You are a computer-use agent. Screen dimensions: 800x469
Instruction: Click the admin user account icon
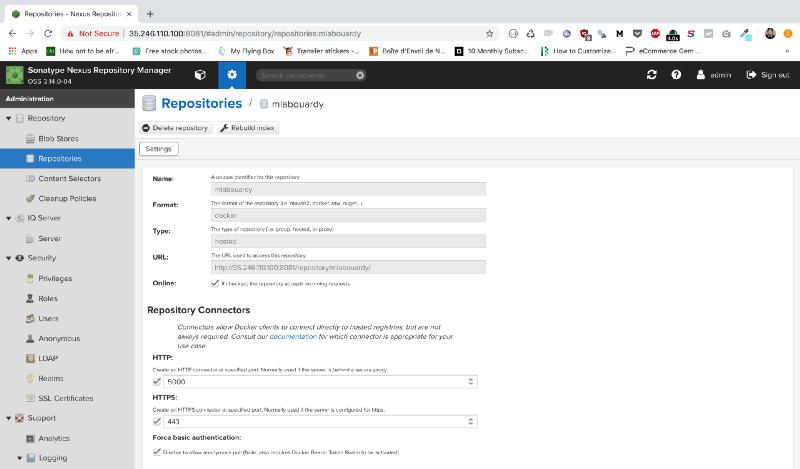(x=702, y=75)
